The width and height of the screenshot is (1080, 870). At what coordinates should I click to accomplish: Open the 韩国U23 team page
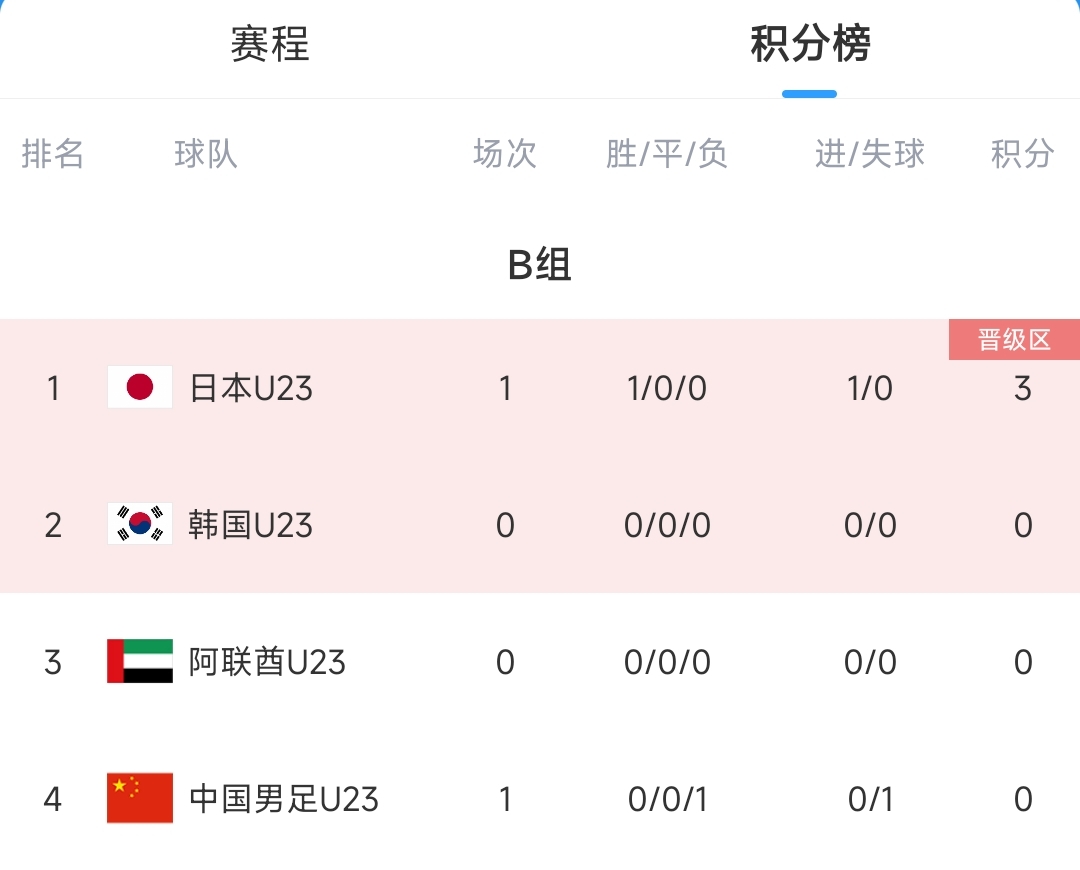point(251,525)
